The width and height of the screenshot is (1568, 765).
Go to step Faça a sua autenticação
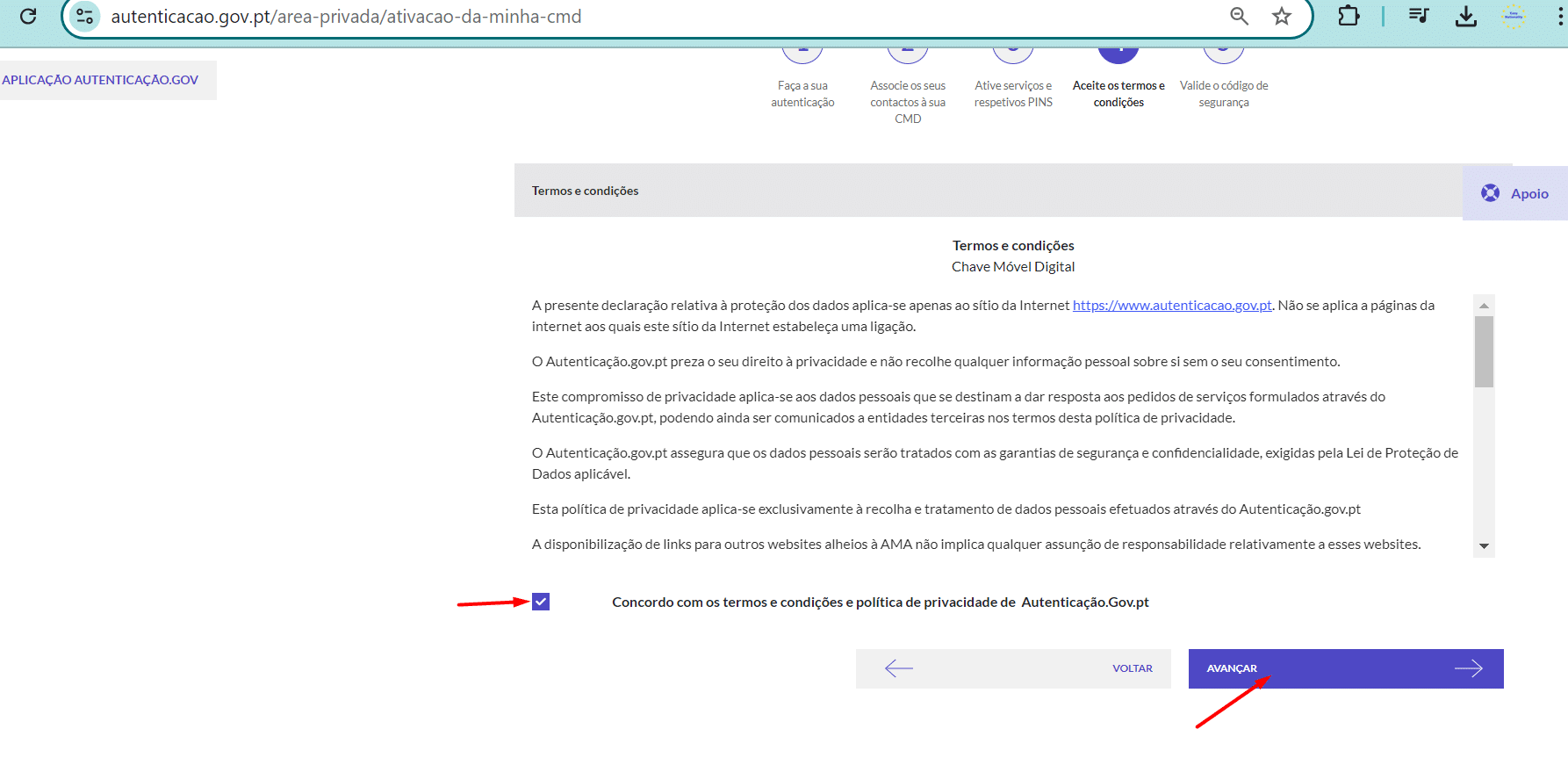802,94
